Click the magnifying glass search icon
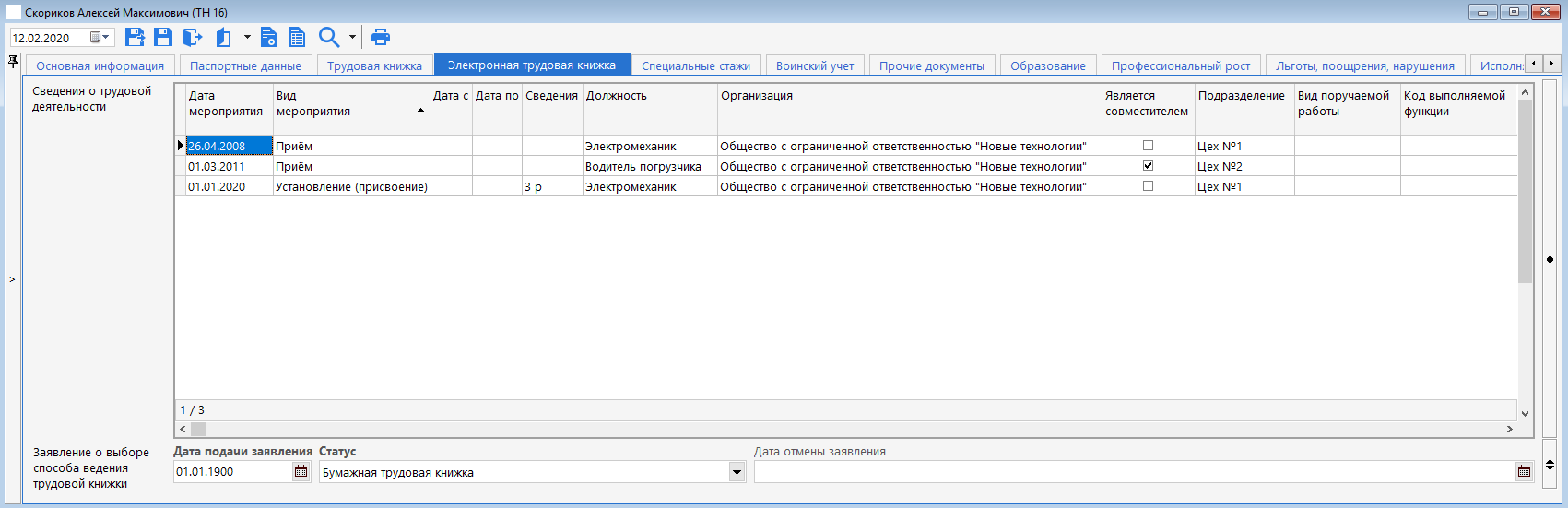The height and width of the screenshot is (508, 1568). [329, 37]
